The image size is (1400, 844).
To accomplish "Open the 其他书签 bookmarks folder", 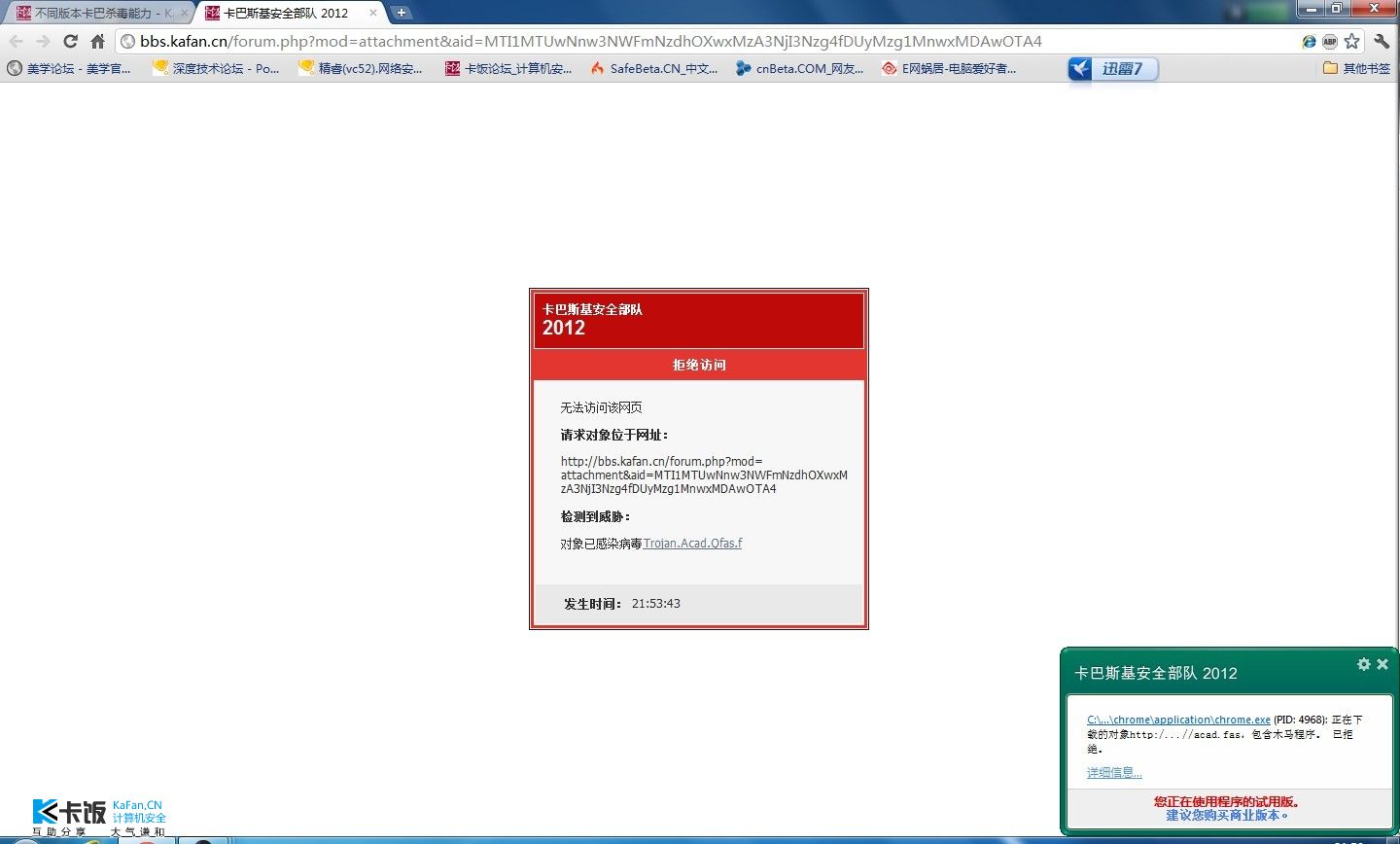I will point(1356,68).
